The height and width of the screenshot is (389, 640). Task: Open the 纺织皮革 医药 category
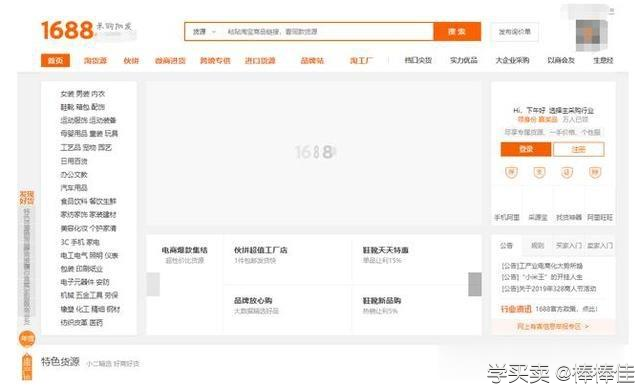[82, 322]
